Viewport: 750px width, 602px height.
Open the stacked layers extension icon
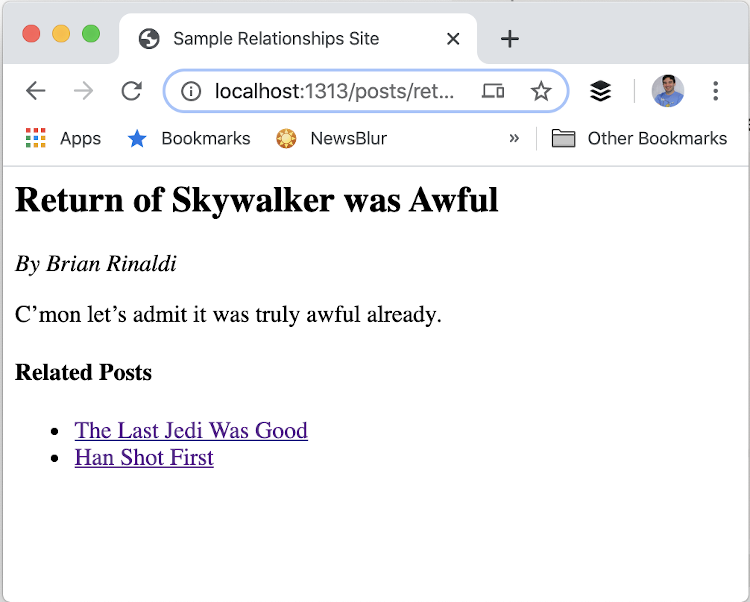[600, 91]
